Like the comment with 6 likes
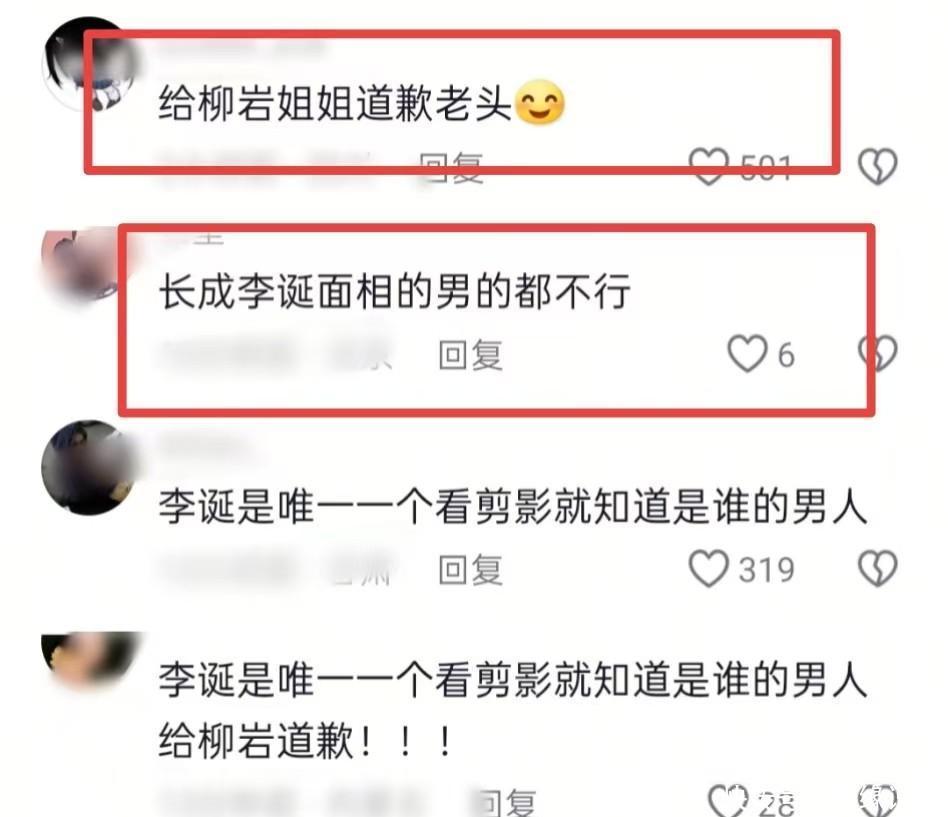 tap(747, 354)
